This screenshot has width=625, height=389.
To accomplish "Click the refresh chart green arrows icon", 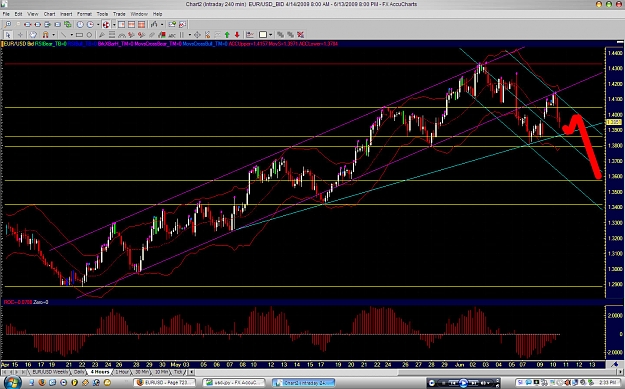I will tap(68, 24).
